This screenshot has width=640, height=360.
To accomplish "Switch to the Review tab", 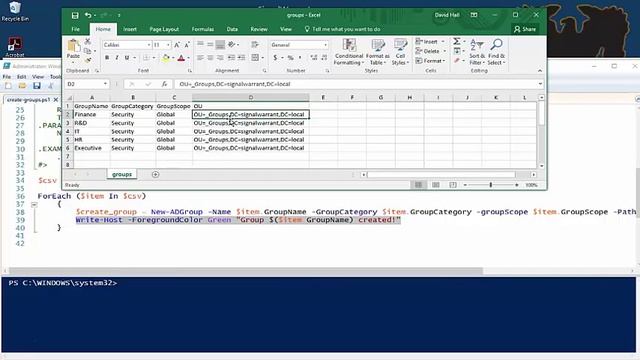I will click(x=259, y=29).
